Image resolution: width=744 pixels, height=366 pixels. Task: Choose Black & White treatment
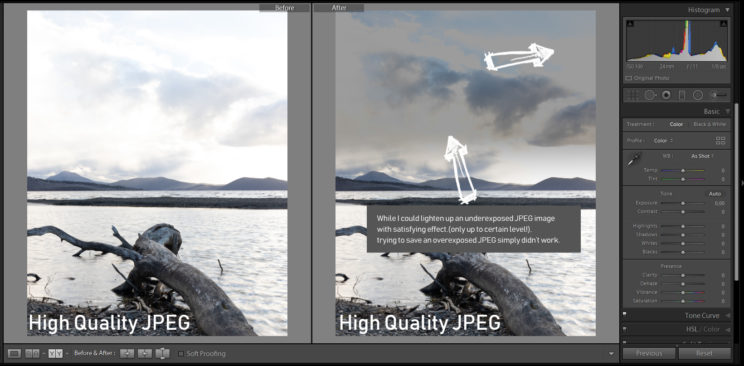[x=709, y=124]
